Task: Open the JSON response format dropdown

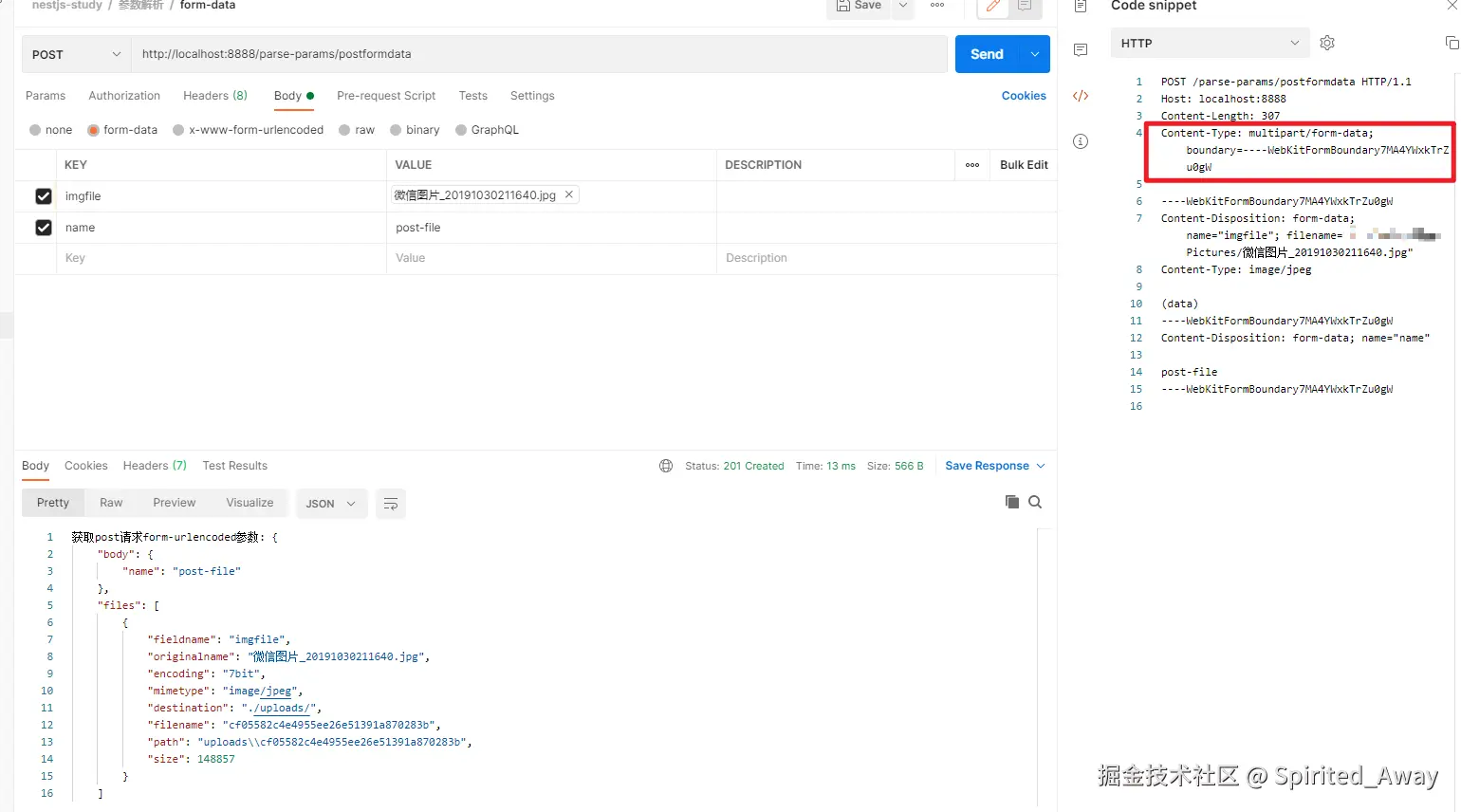Action: pyautogui.click(x=330, y=504)
